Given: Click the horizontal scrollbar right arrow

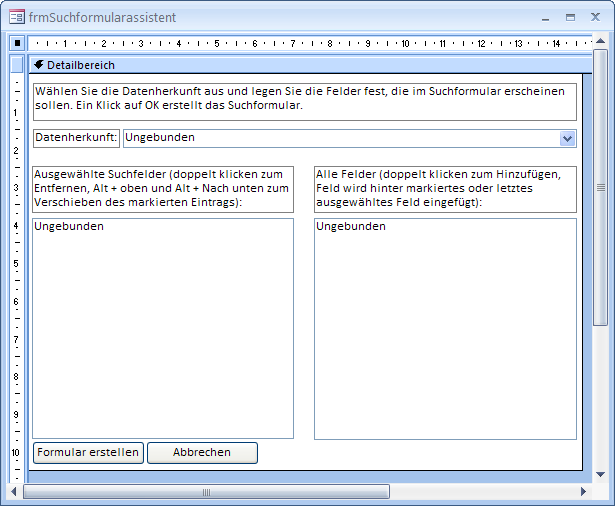Looking at the screenshot, I should point(584,492).
